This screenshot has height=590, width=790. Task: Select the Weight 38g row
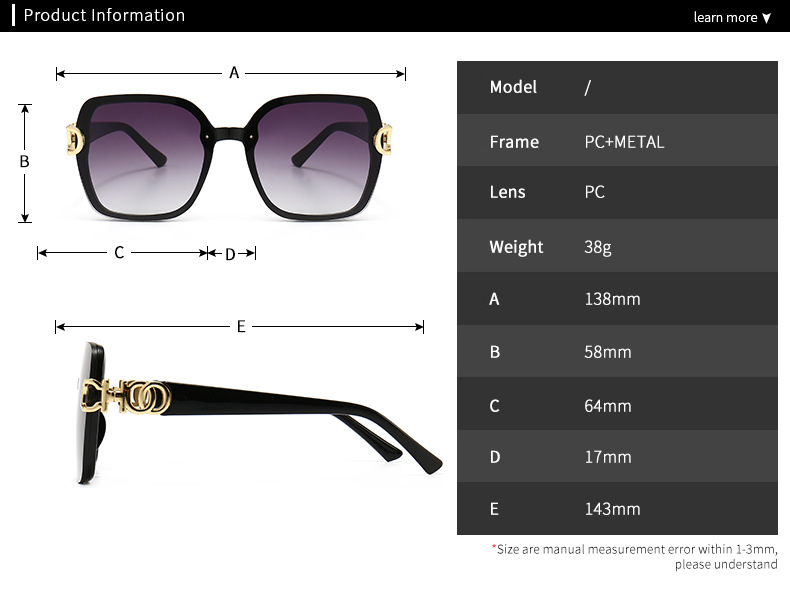pyautogui.click(x=617, y=246)
